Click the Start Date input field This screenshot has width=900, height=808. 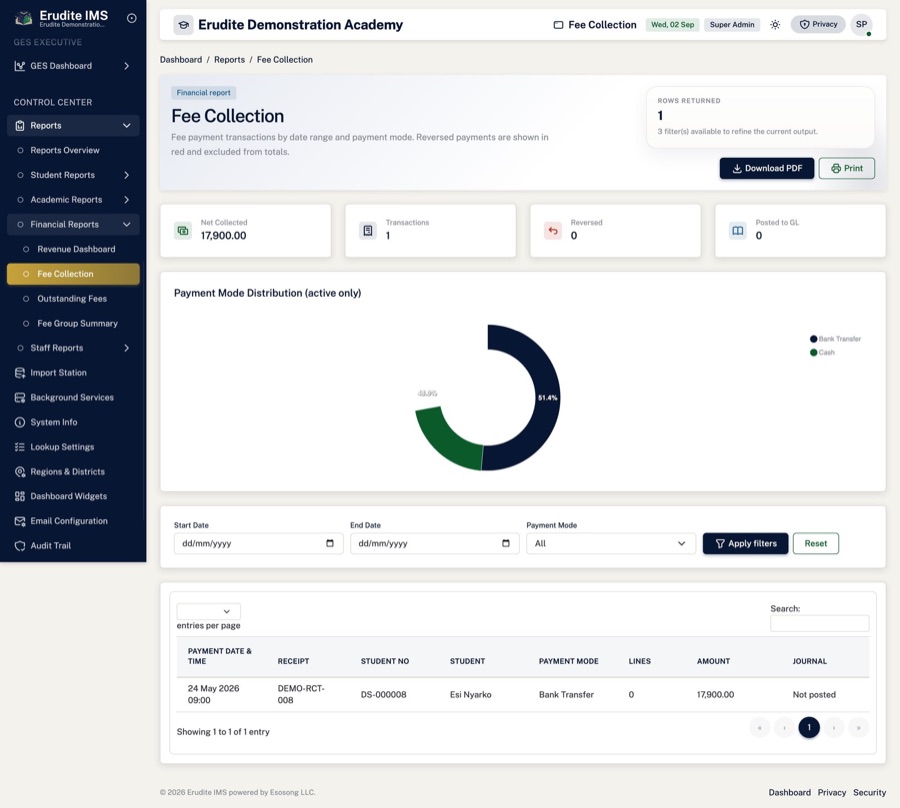[258, 543]
